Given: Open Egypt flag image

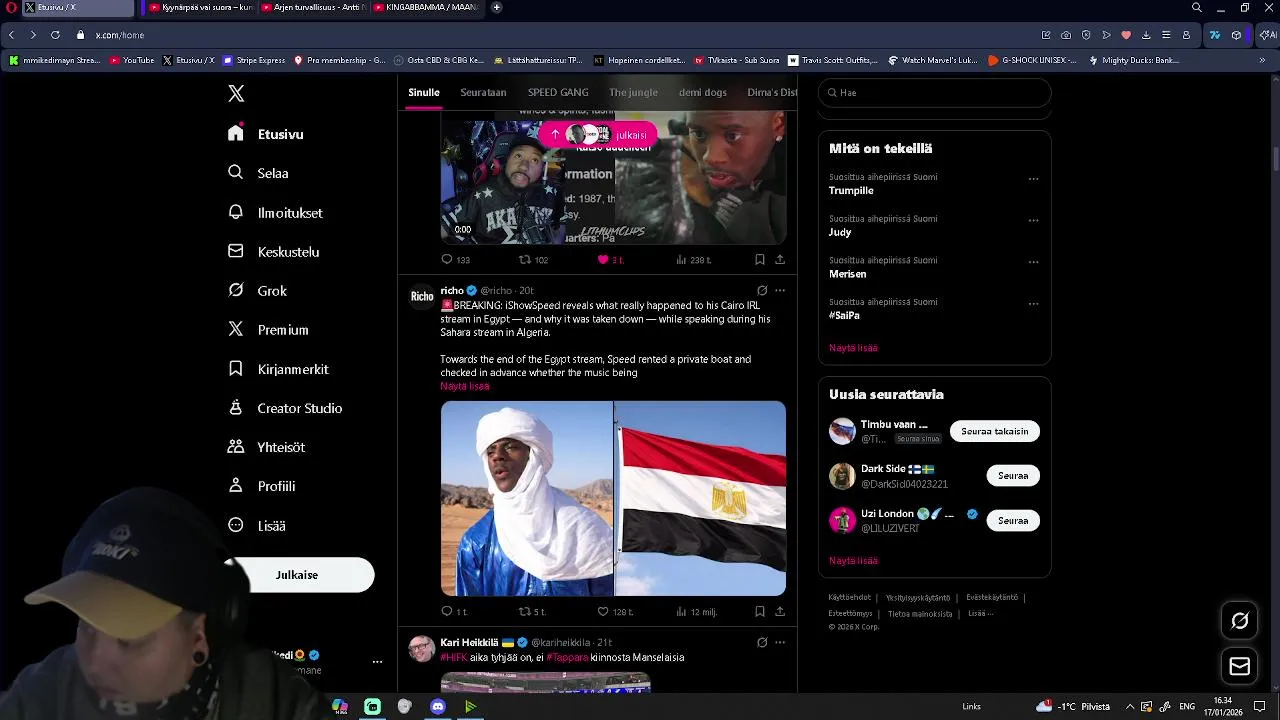Looking at the screenshot, I should (700, 498).
